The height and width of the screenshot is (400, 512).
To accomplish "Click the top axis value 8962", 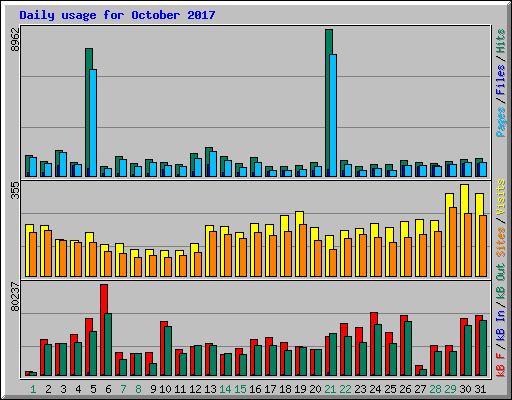I will 15,39.
